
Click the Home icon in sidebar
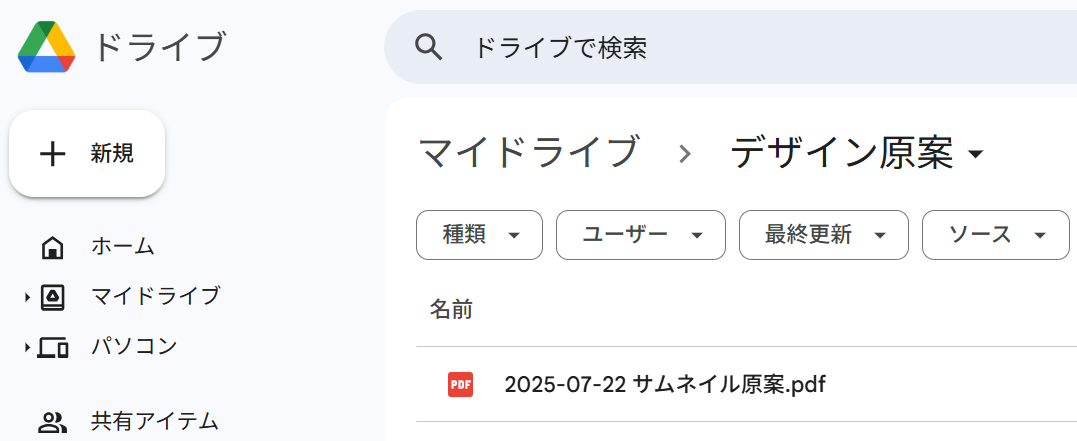click(52, 246)
